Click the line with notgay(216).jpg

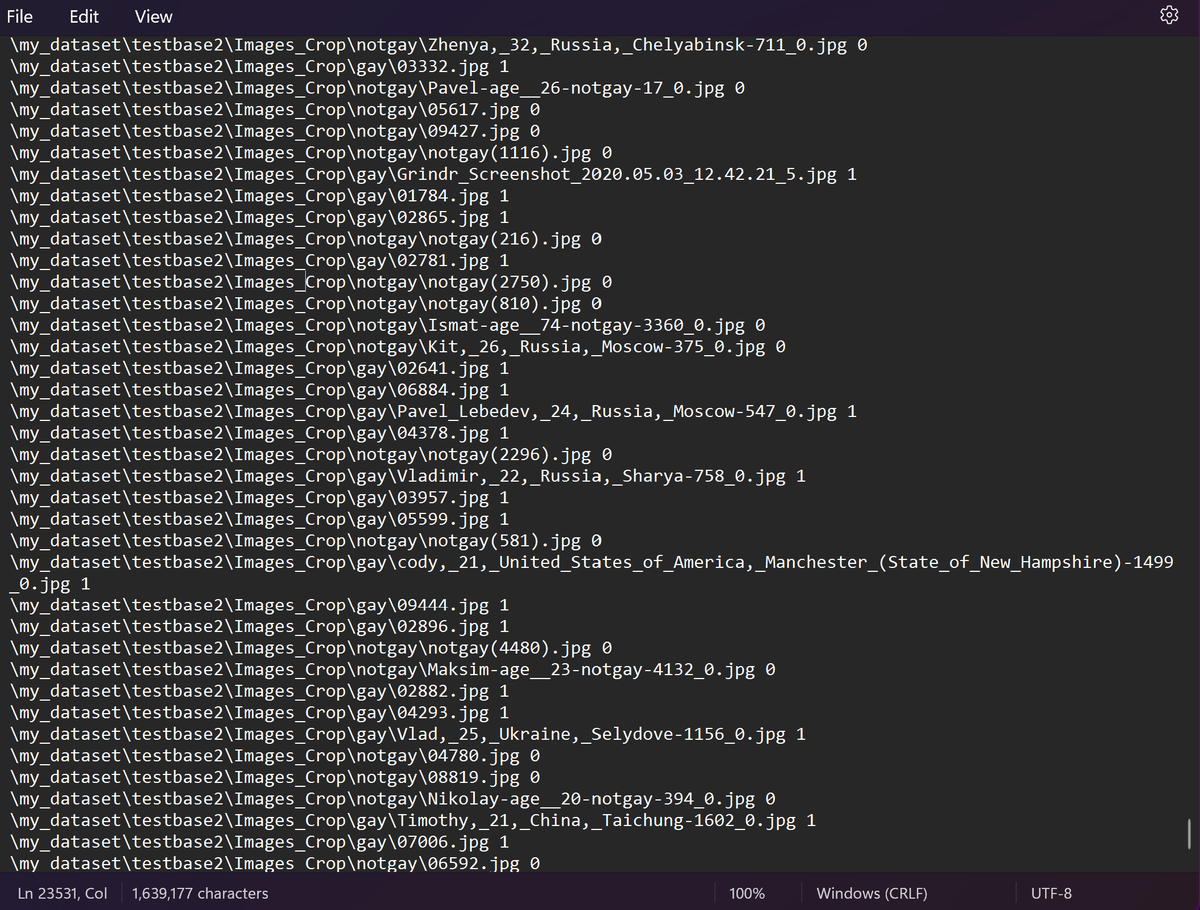(x=306, y=239)
